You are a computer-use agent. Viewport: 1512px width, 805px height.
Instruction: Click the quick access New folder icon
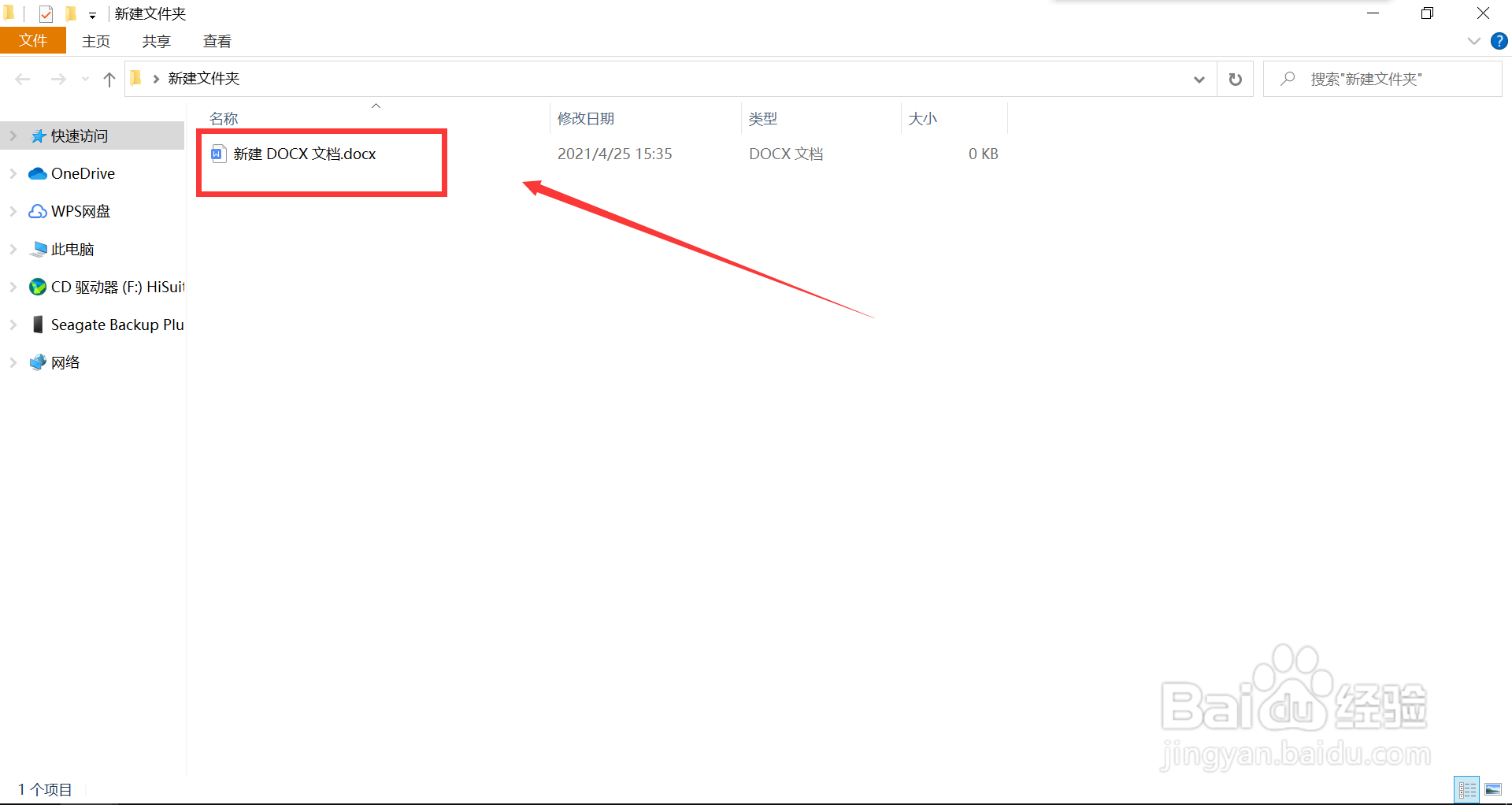point(71,13)
